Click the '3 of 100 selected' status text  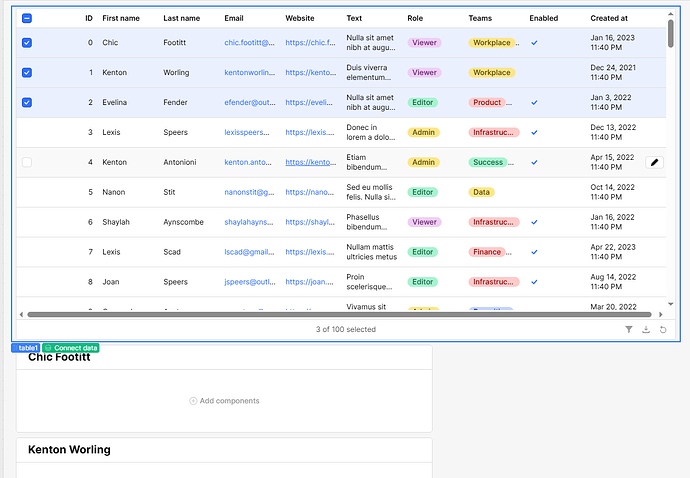click(346, 329)
